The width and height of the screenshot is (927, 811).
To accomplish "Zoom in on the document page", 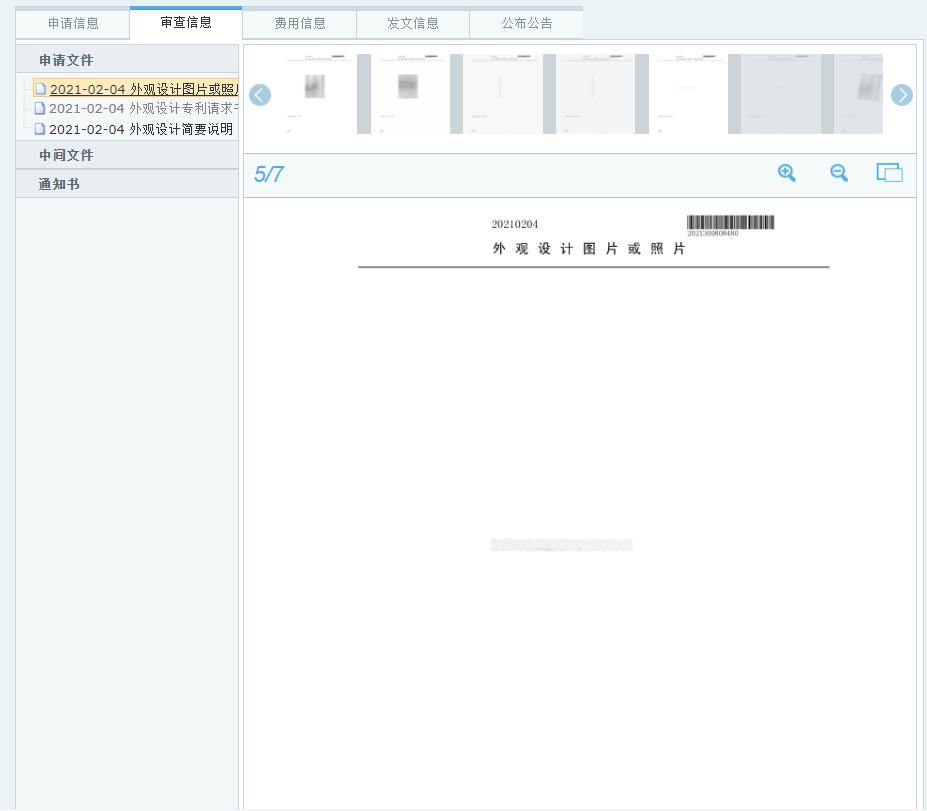I will point(787,173).
